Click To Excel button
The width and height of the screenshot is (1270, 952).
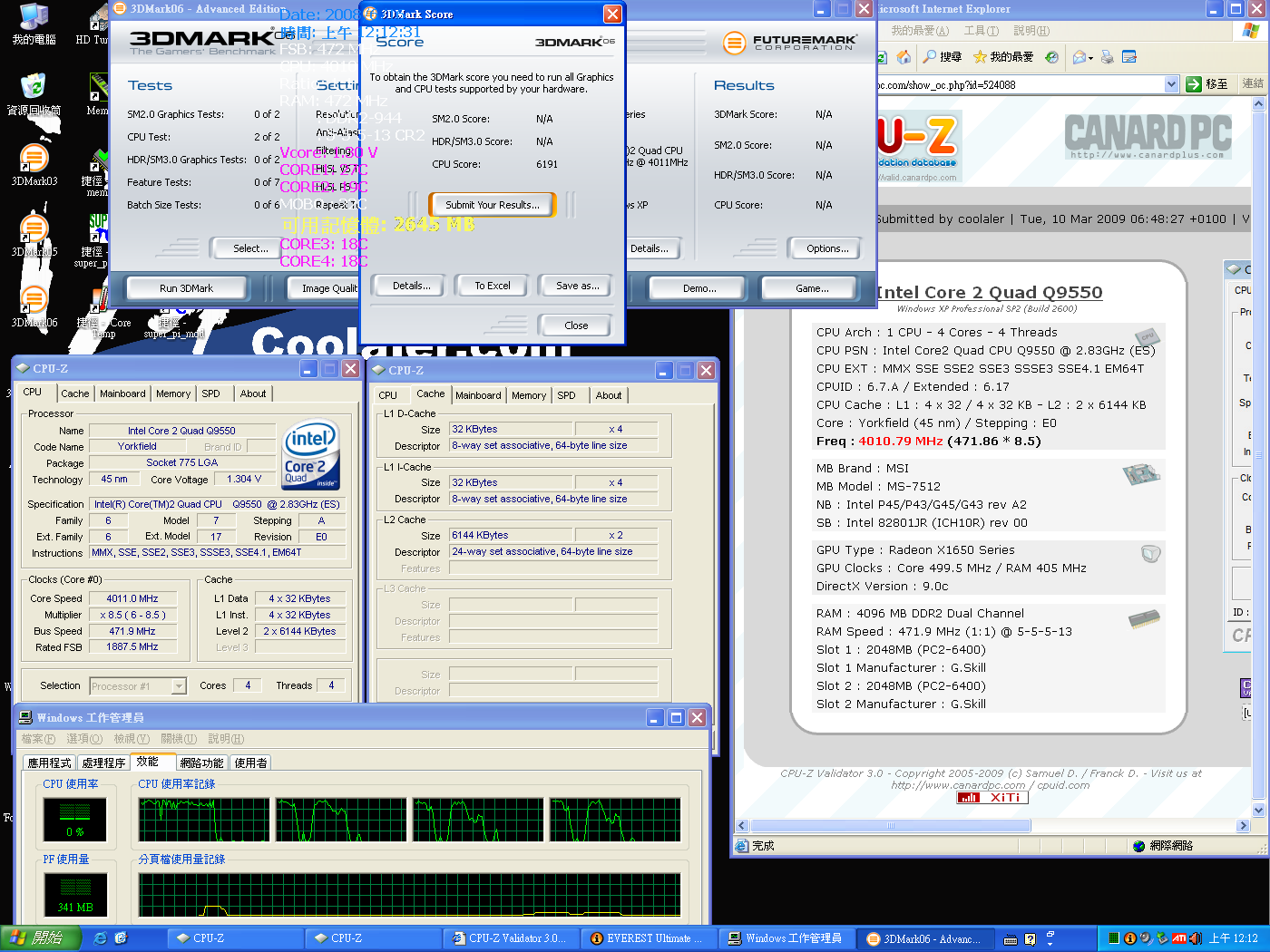tap(493, 286)
